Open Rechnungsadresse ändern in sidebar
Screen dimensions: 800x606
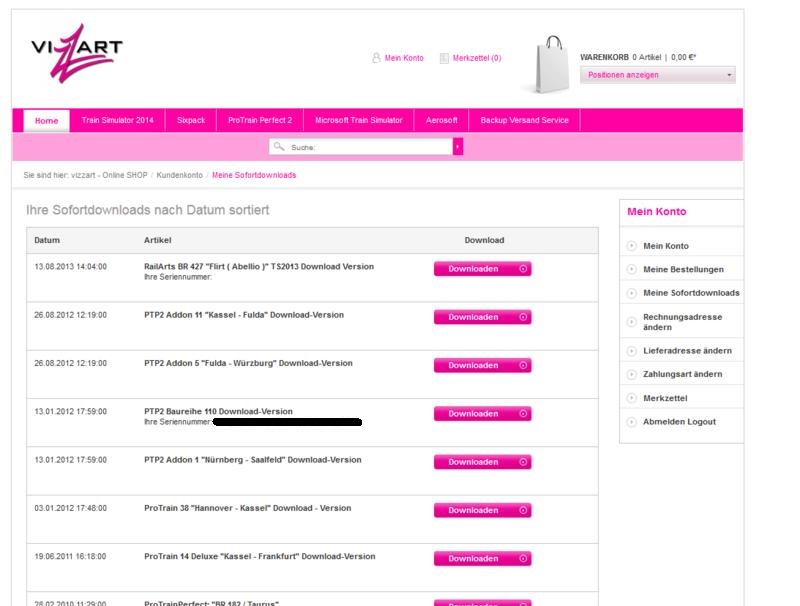[x=683, y=322]
